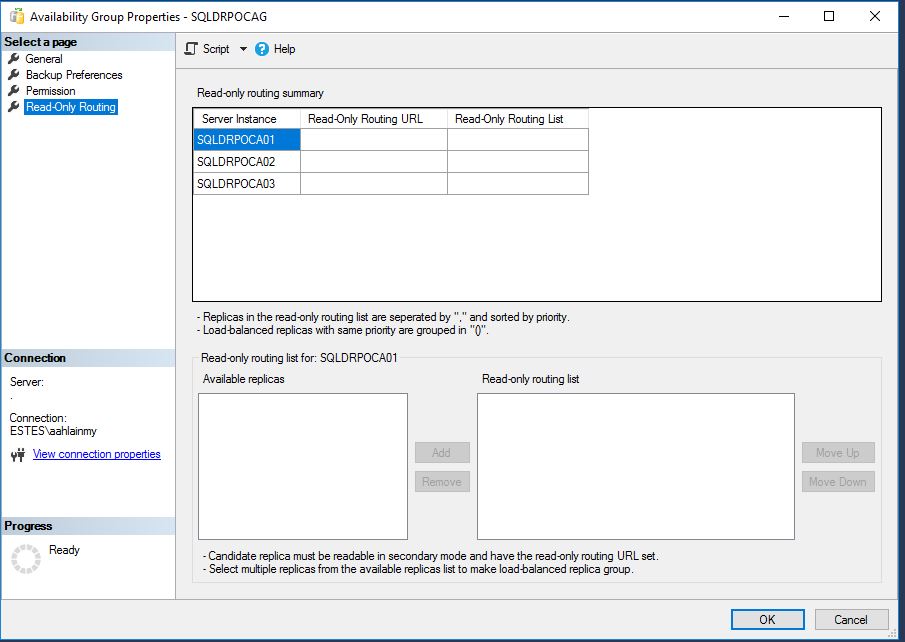Image resolution: width=905 pixels, height=642 pixels.
Task: Select the SQLDRPOCA02 server instance row
Action: click(x=245, y=161)
